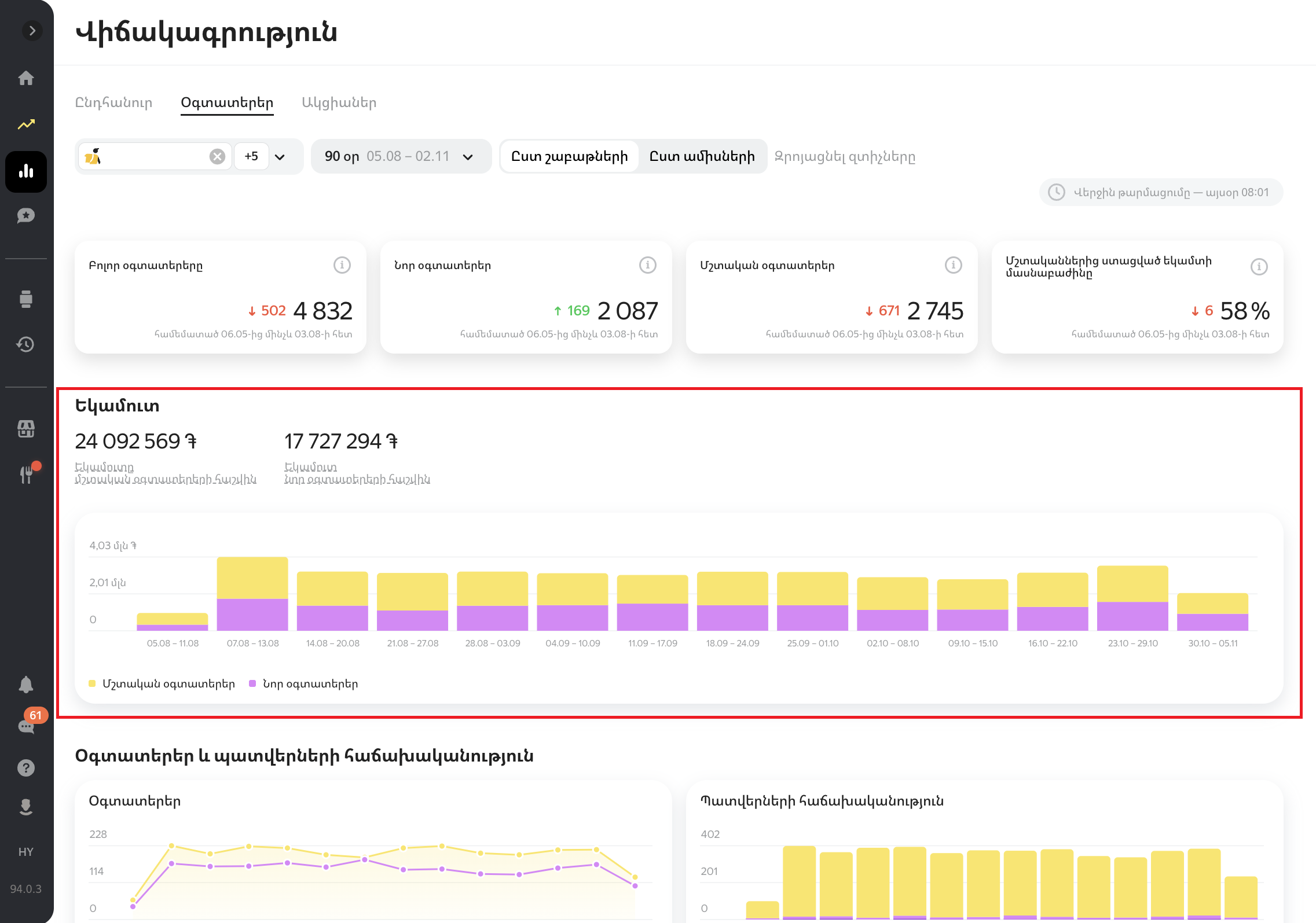
Task: Open the order history clock icon
Action: [x=26, y=344]
